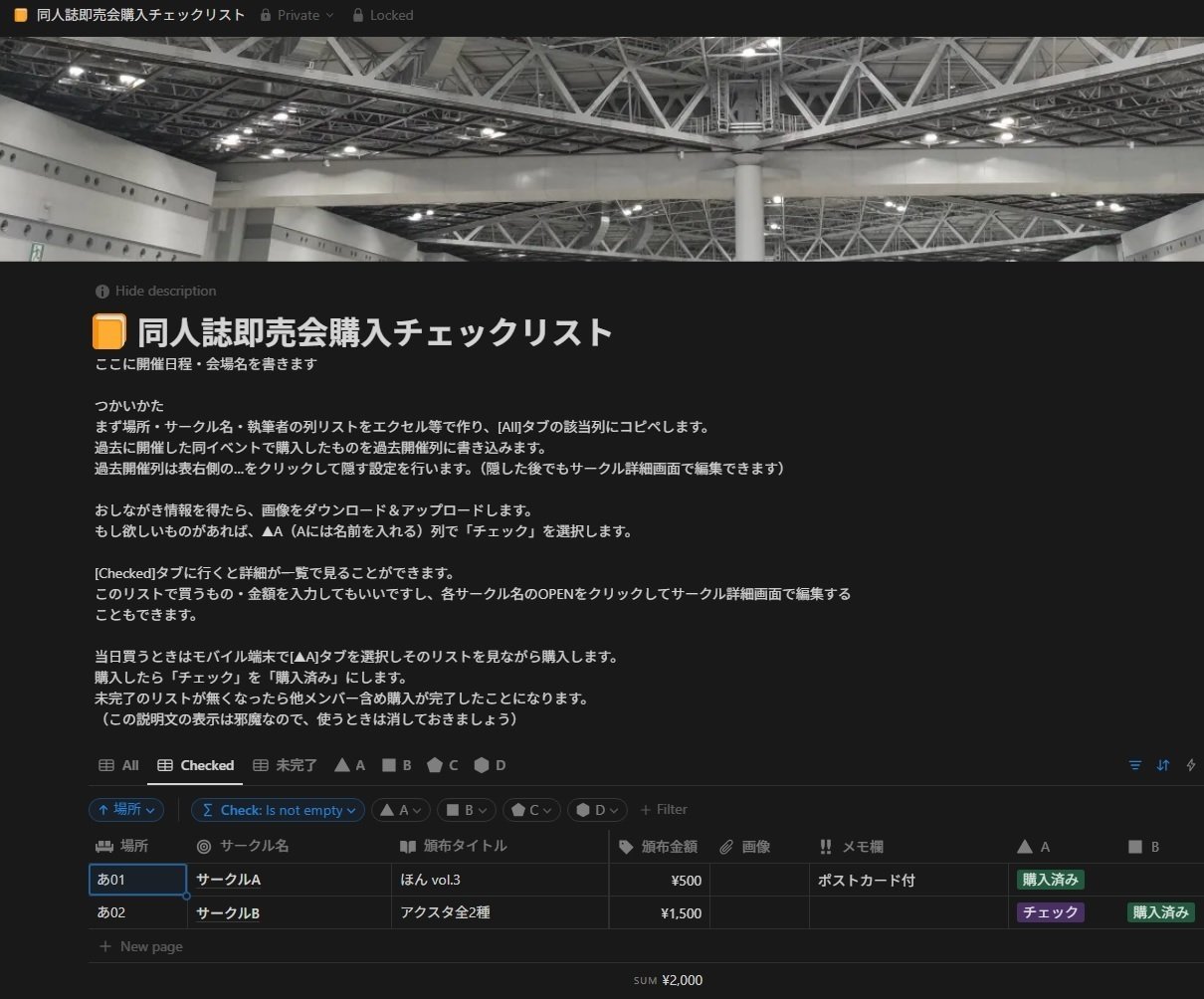The image size is (1204, 999).
Task: Click the 頒布金額 column's tag icon
Action: [x=627, y=847]
